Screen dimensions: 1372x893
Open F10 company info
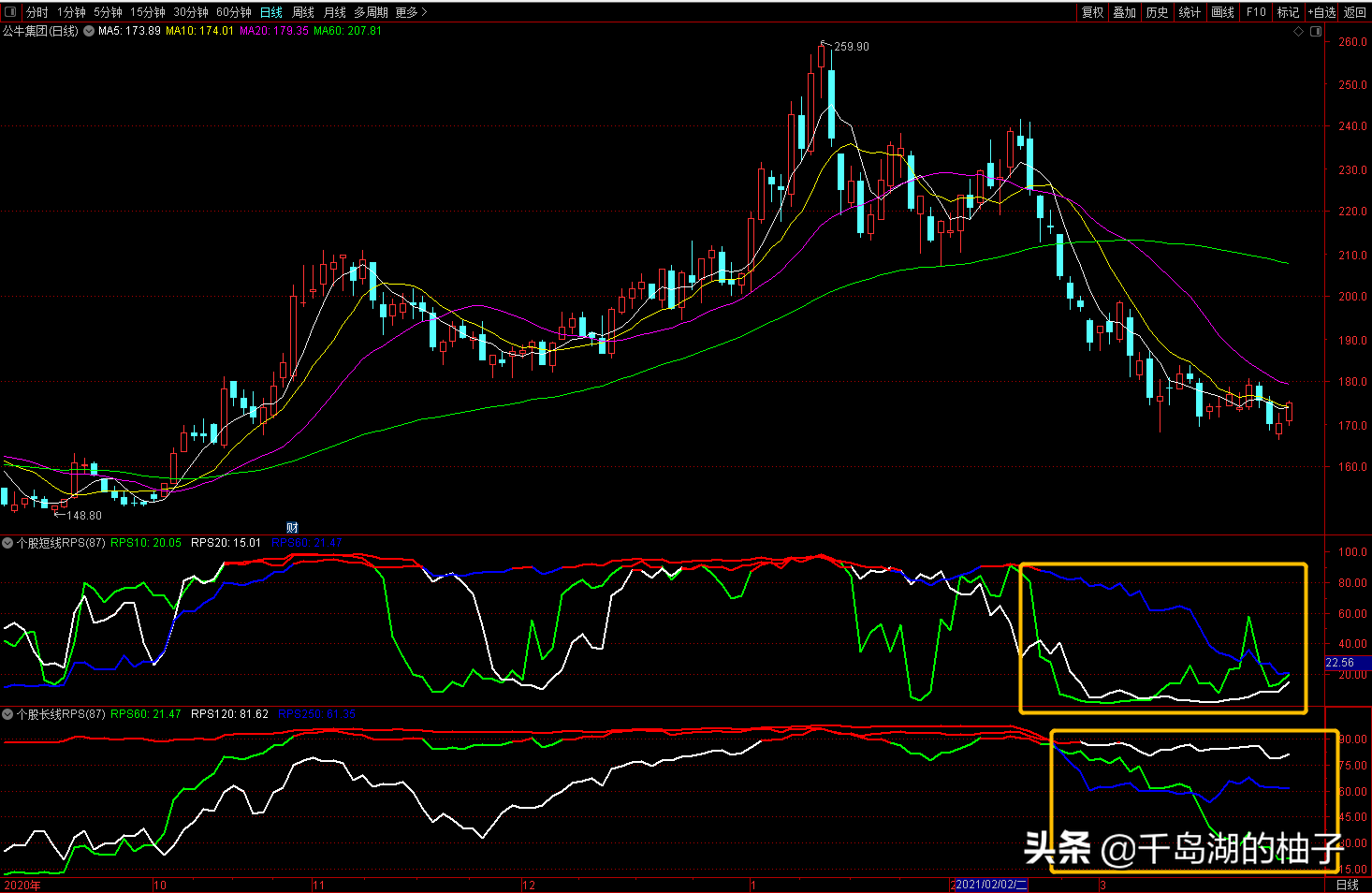(x=1256, y=12)
